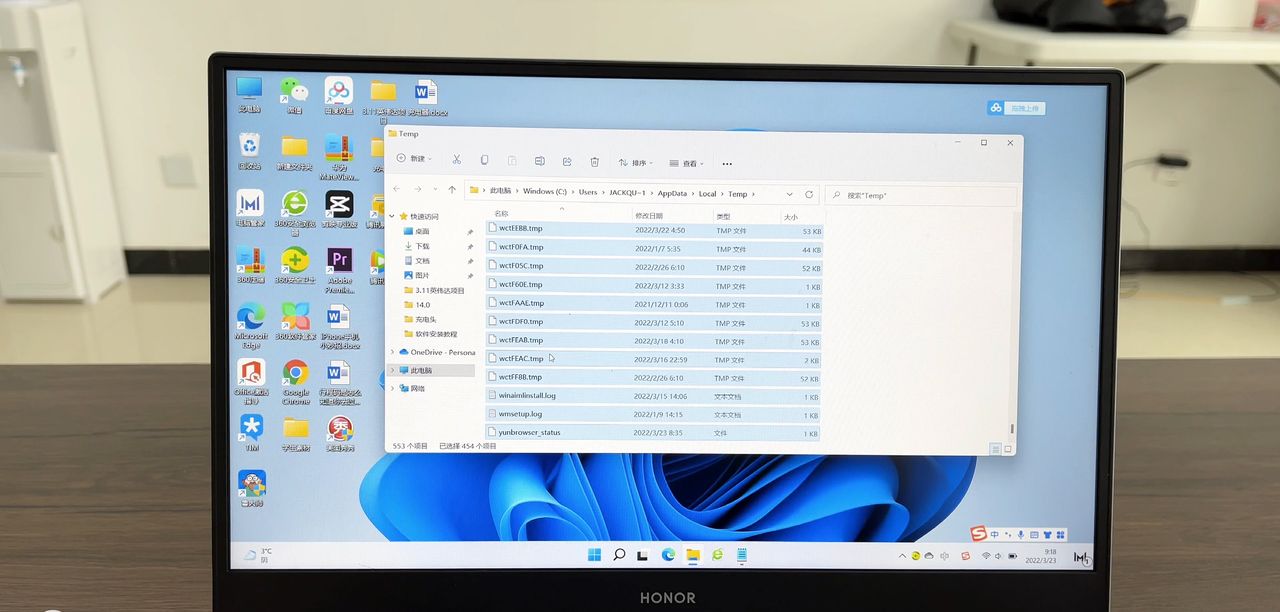This screenshot has height=612, width=1280.
Task: Open the TIM desktop shortcut
Action: 251,433
